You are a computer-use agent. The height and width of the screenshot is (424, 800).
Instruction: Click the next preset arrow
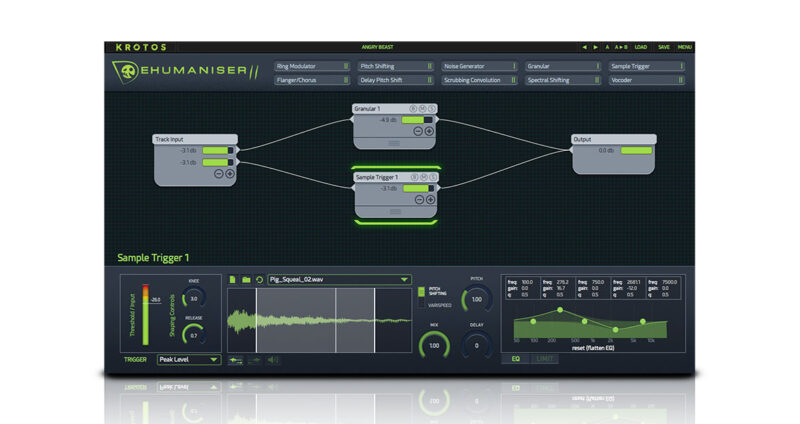click(x=596, y=47)
